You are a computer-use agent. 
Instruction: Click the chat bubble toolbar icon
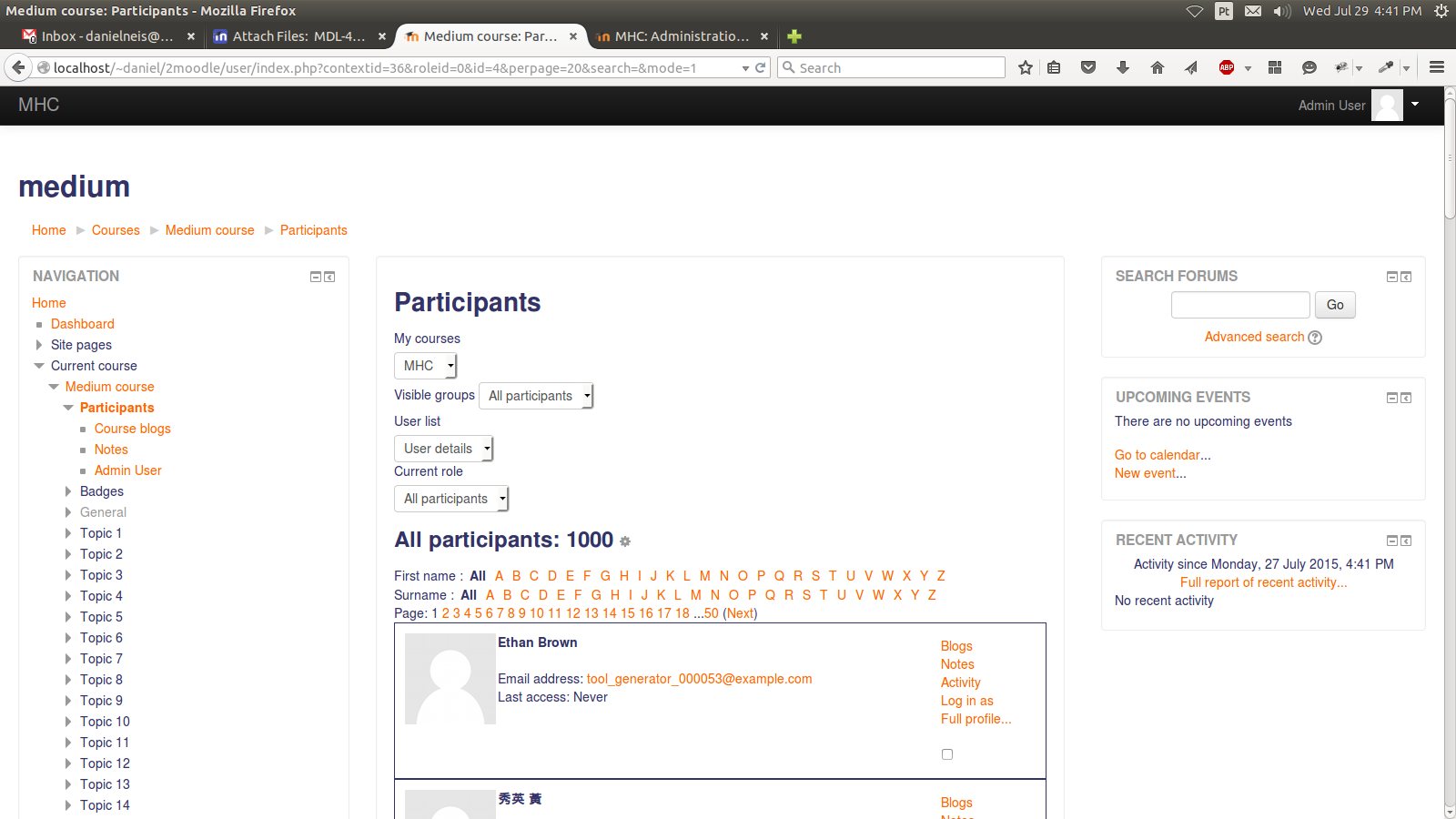pos(1309,67)
